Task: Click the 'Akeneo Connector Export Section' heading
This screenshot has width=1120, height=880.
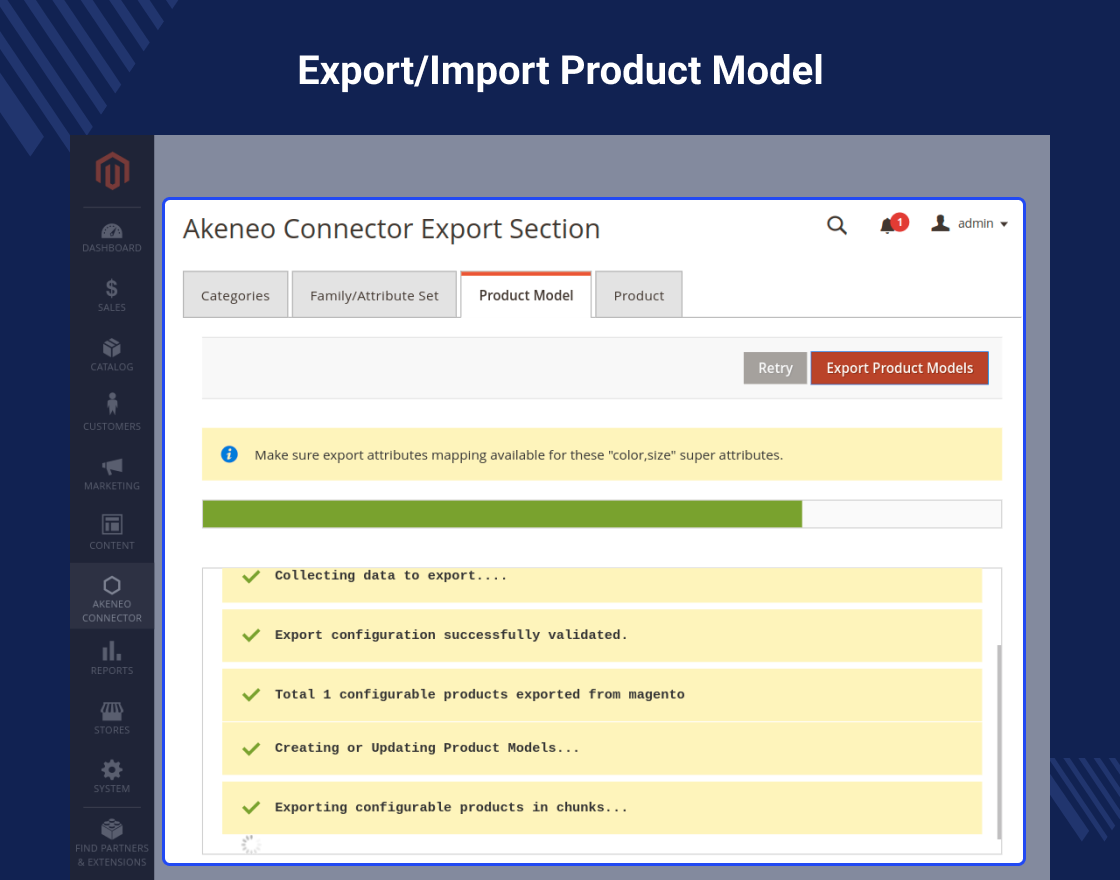Action: (391, 229)
